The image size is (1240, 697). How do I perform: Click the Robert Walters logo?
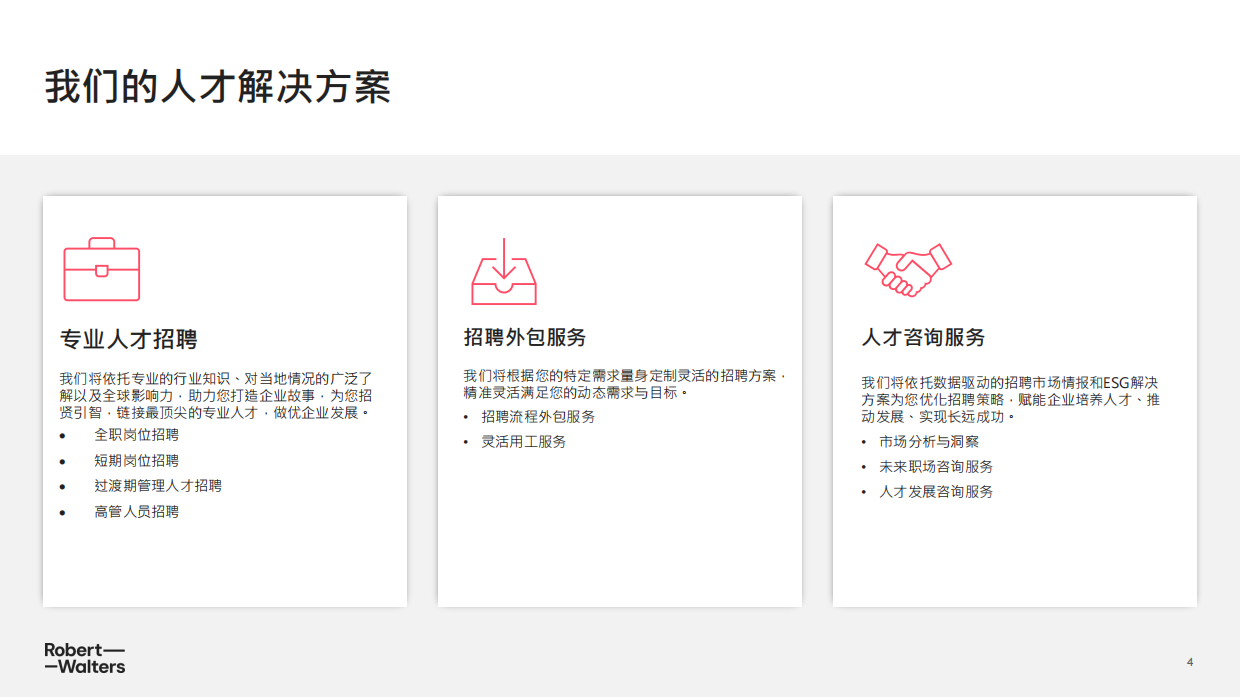click(x=85, y=658)
